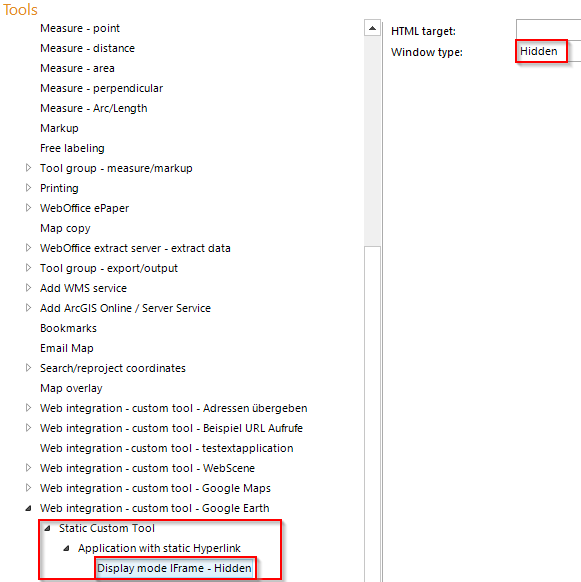Click the Tools heading

pyautogui.click(x=20, y=9)
